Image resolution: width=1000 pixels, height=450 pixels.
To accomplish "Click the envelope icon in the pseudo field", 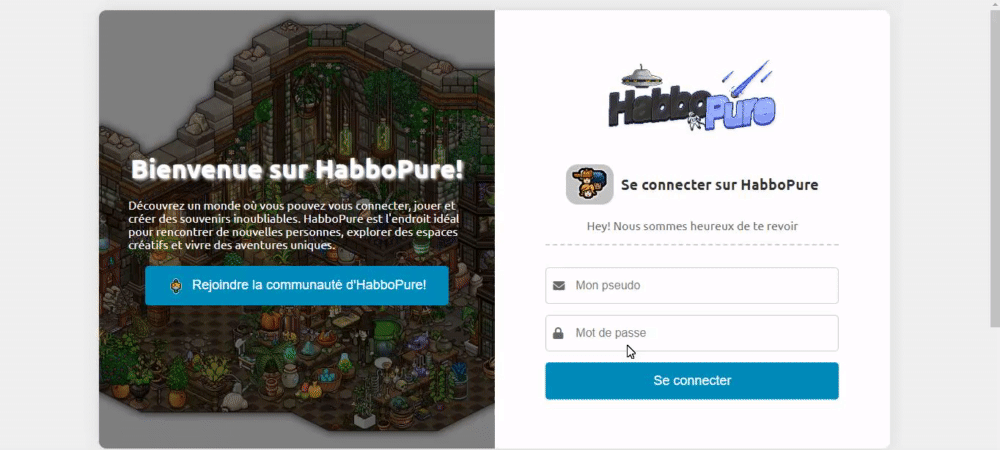I will 559,286.
